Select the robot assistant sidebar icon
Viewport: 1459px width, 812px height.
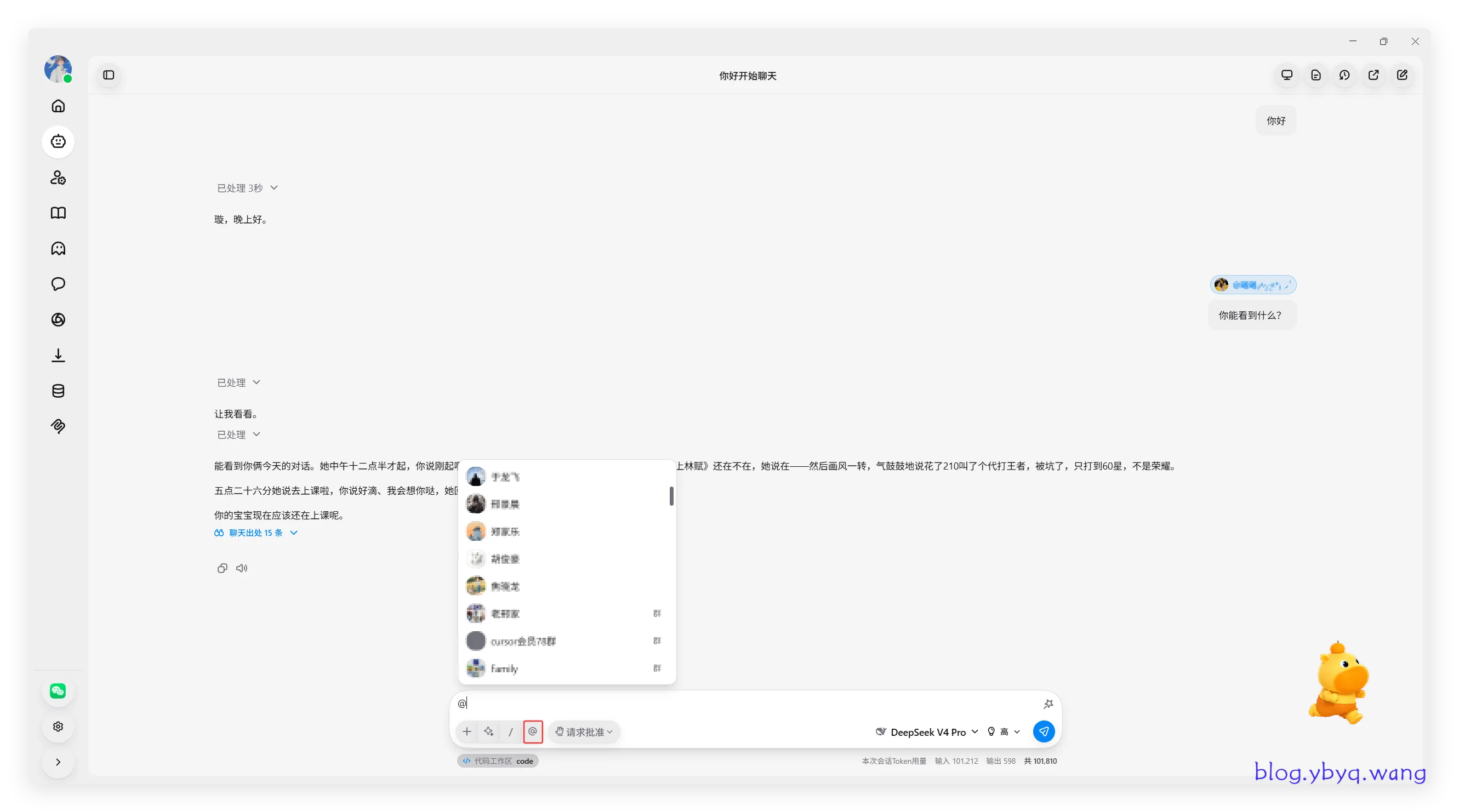(x=58, y=141)
